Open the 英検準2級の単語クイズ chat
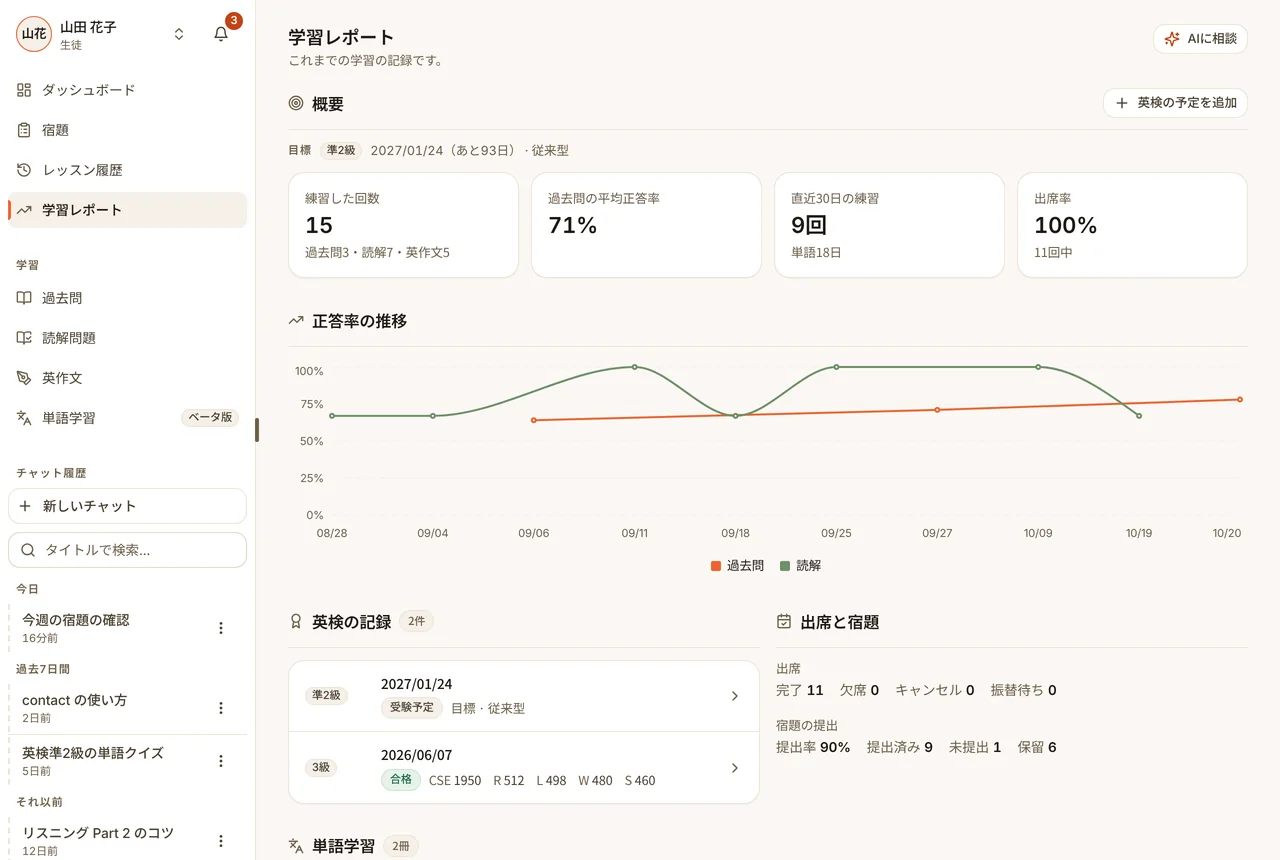This screenshot has height=860, width=1280. click(110, 761)
